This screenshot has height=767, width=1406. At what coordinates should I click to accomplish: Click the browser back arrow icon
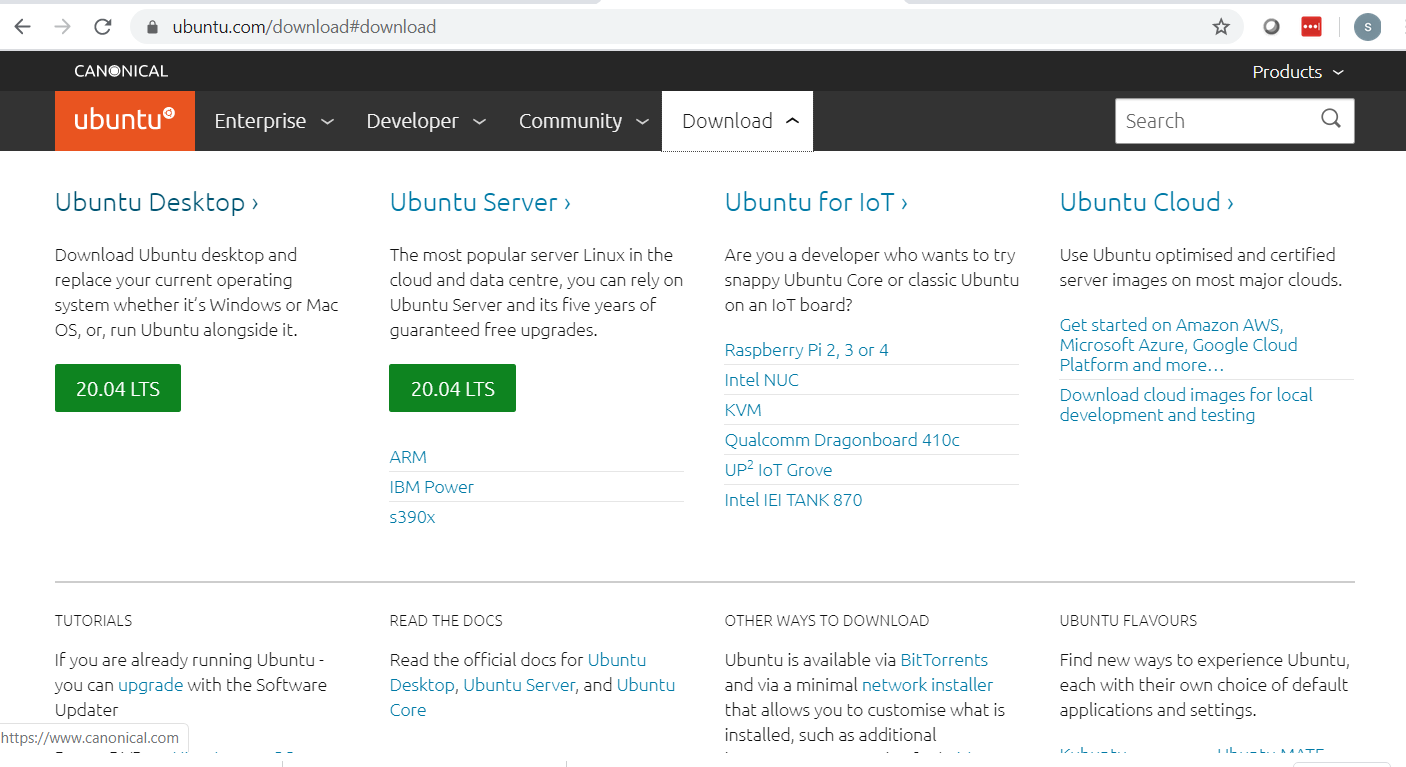[22, 27]
